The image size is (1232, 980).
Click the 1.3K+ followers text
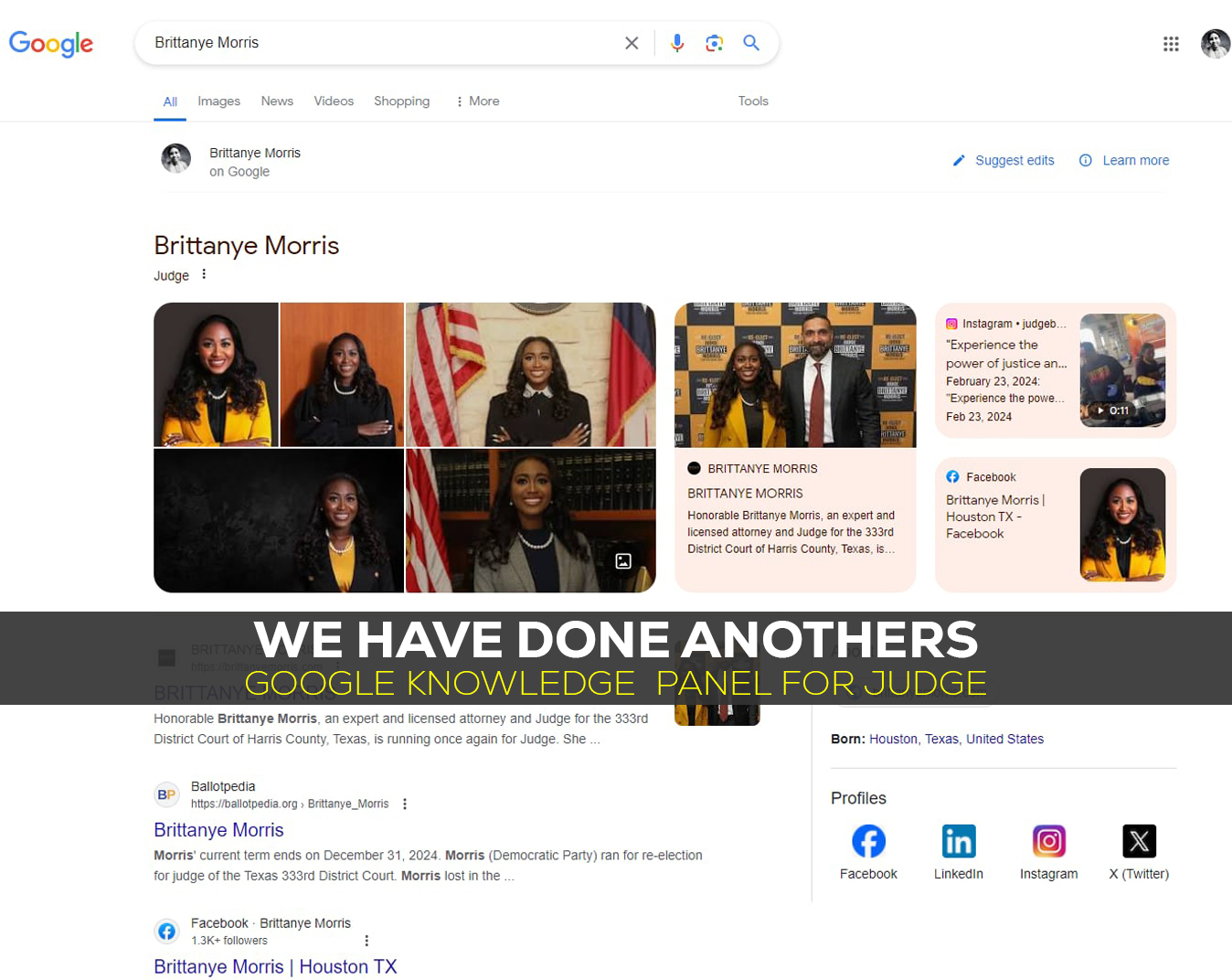[229, 941]
